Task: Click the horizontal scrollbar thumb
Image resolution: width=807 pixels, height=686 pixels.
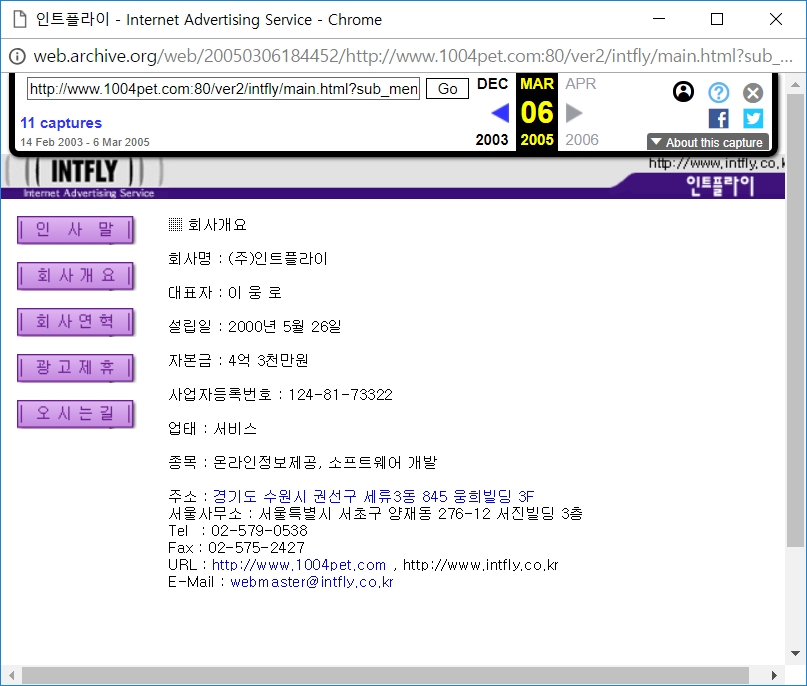Action: point(385,675)
